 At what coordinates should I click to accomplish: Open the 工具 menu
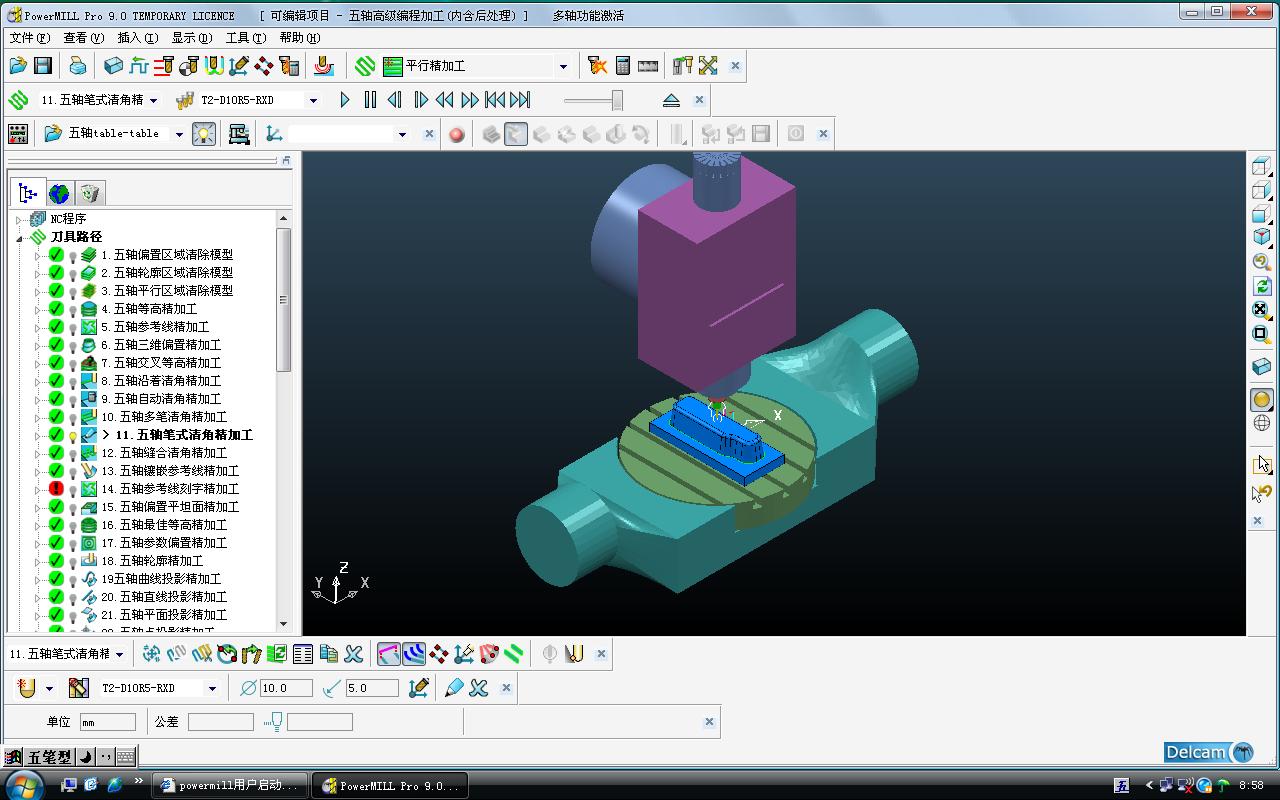pyautogui.click(x=245, y=38)
